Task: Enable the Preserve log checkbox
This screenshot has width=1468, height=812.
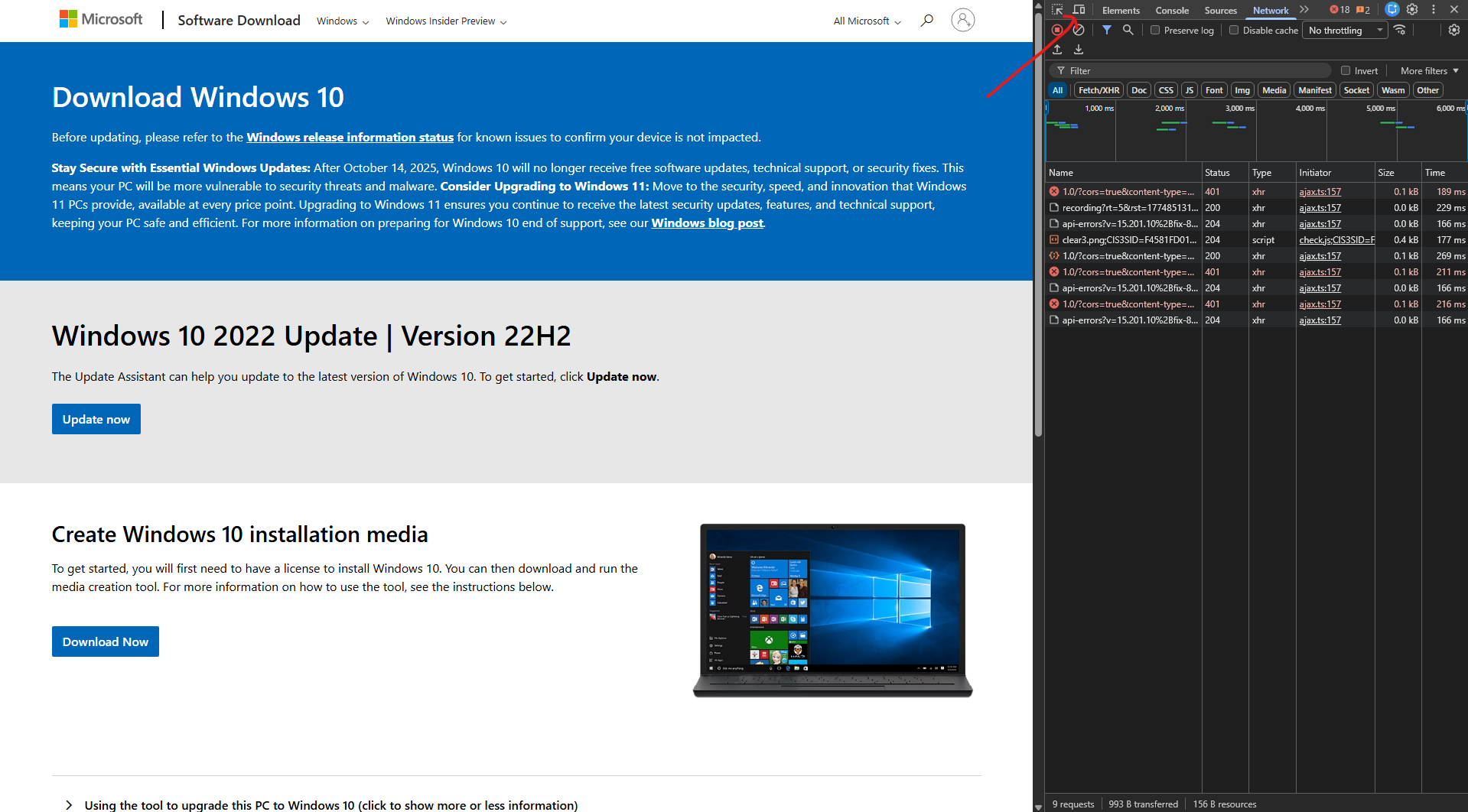Action: pos(1155,30)
